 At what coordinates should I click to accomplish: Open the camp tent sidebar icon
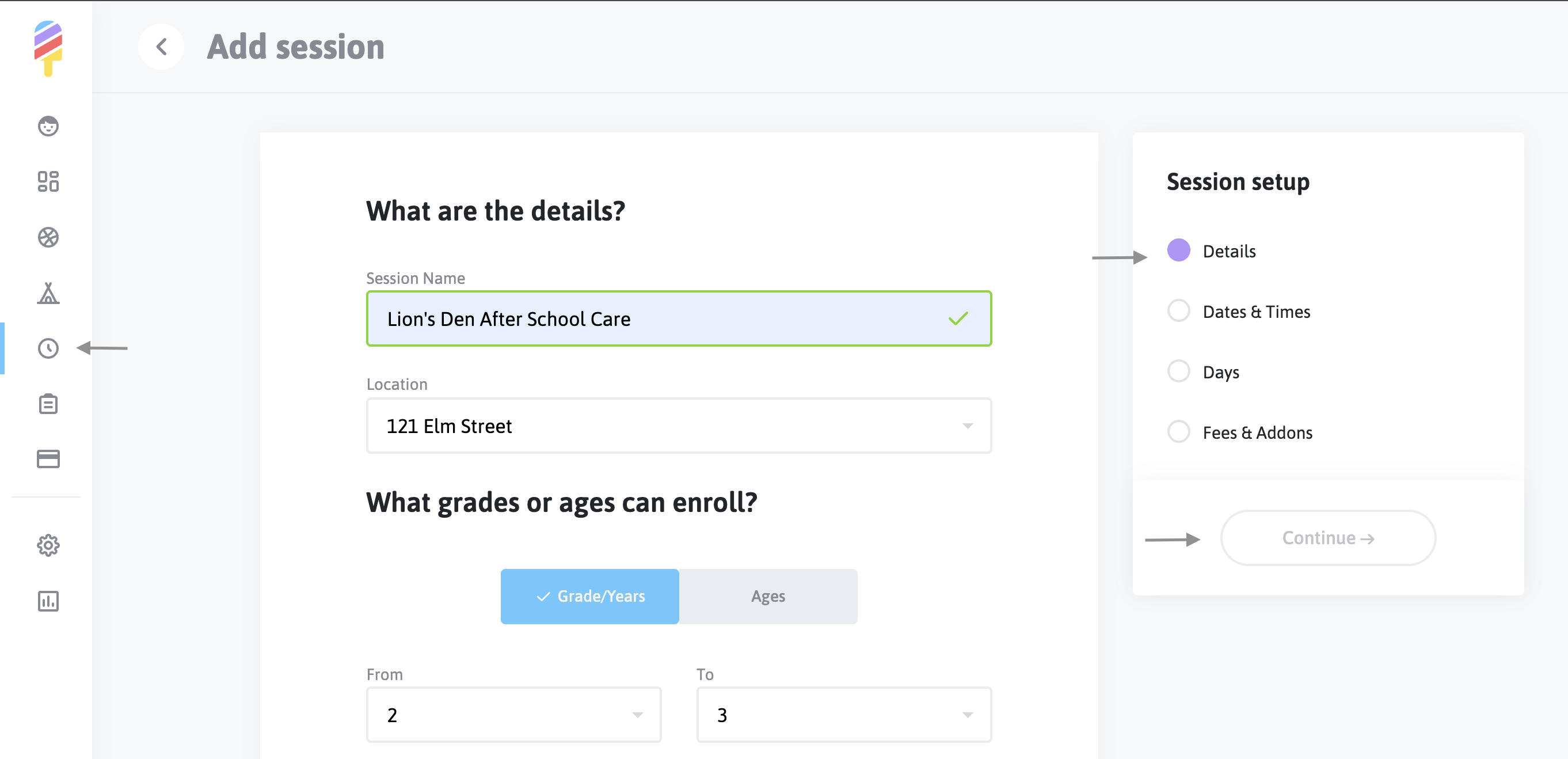coord(48,293)
